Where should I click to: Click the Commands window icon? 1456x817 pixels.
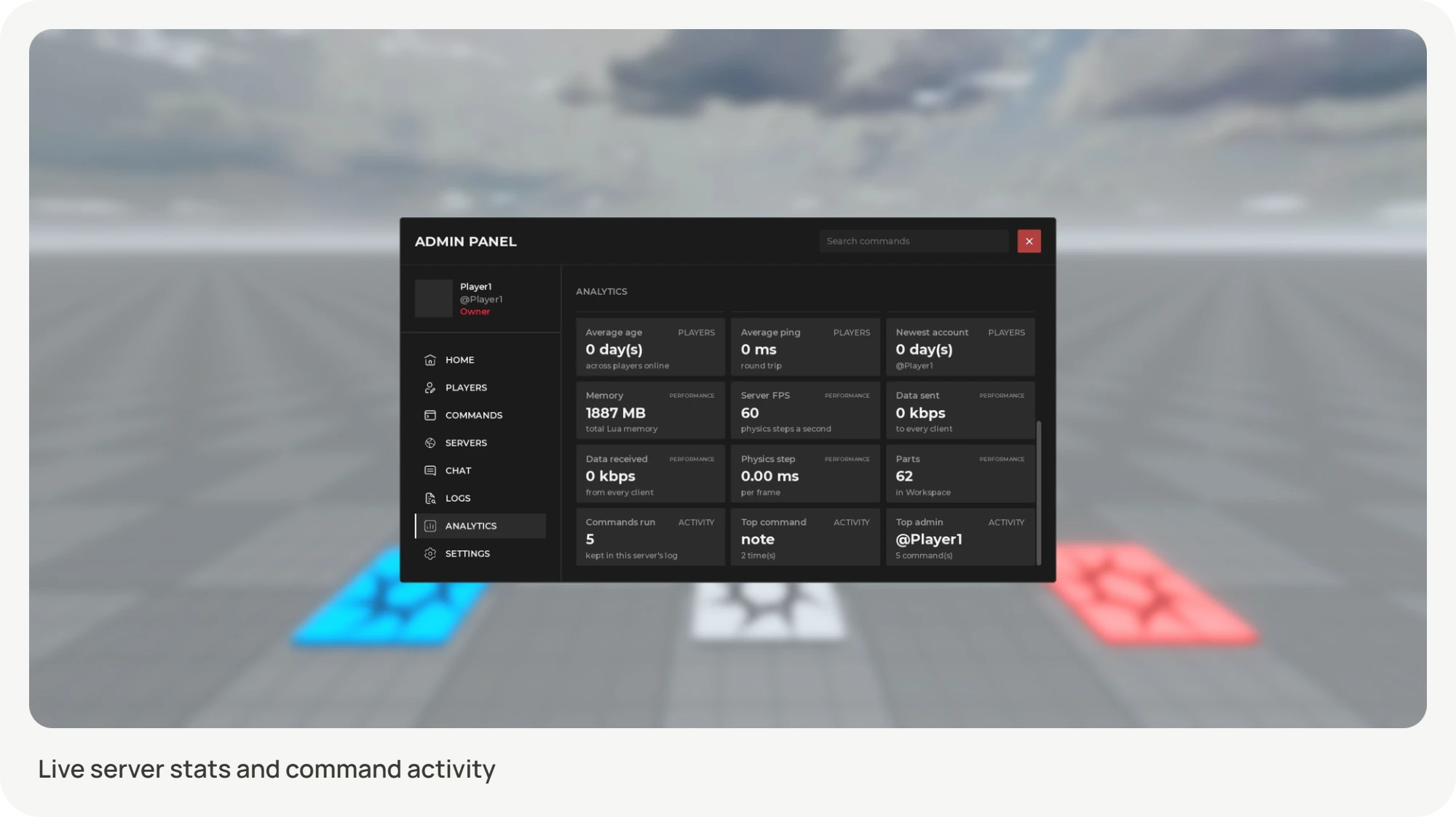(x=430, y=415)
